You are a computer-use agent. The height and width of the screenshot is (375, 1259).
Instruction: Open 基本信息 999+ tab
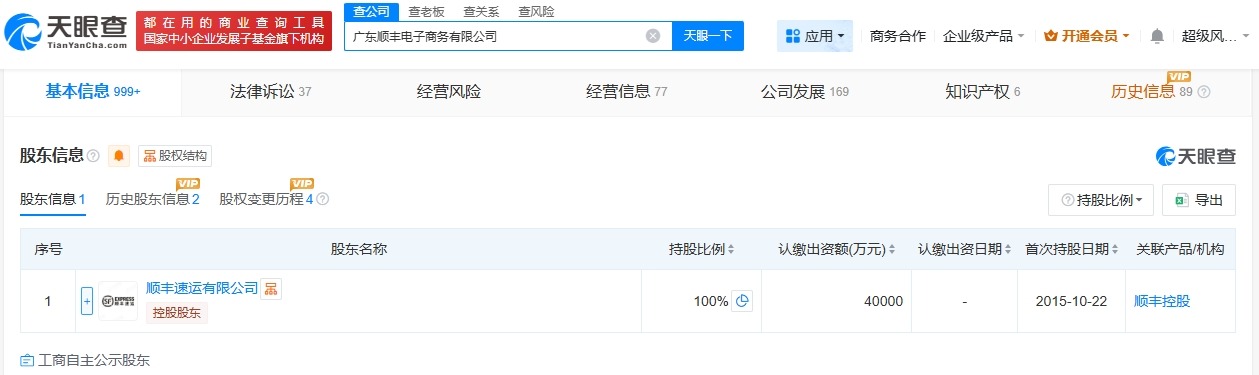[x=93, y=92]
